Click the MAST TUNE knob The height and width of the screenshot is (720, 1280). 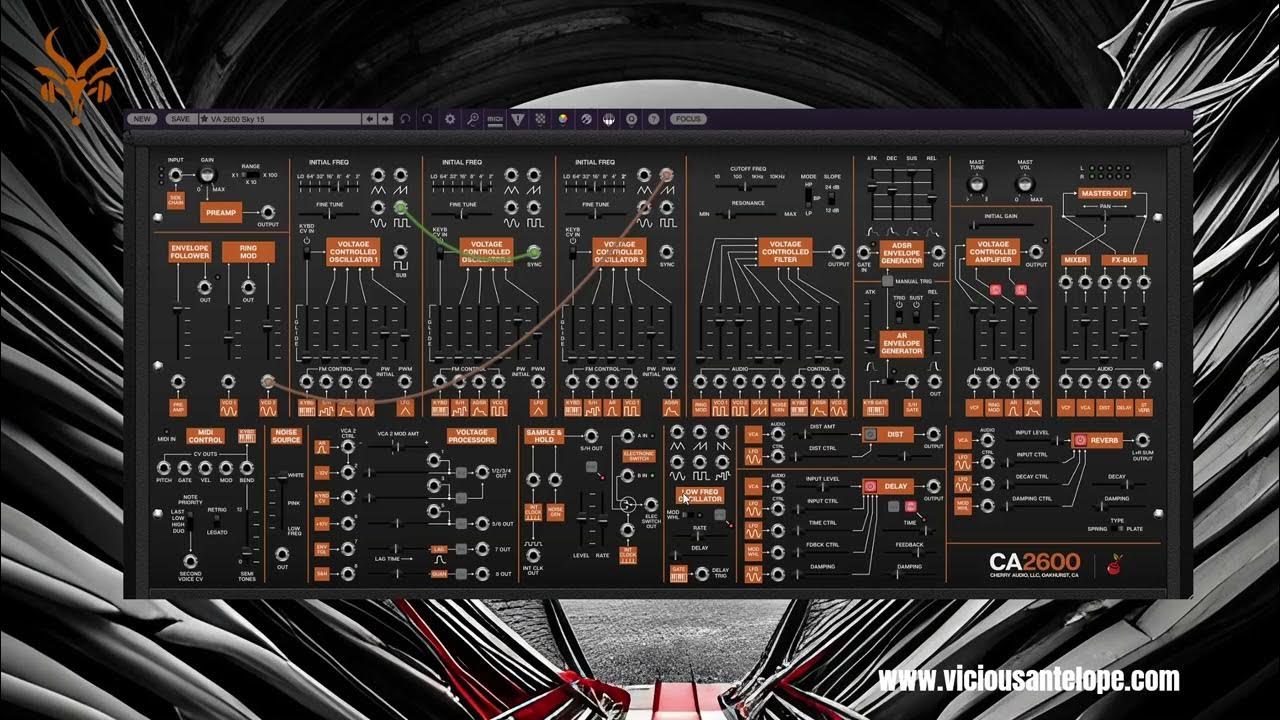977,184
